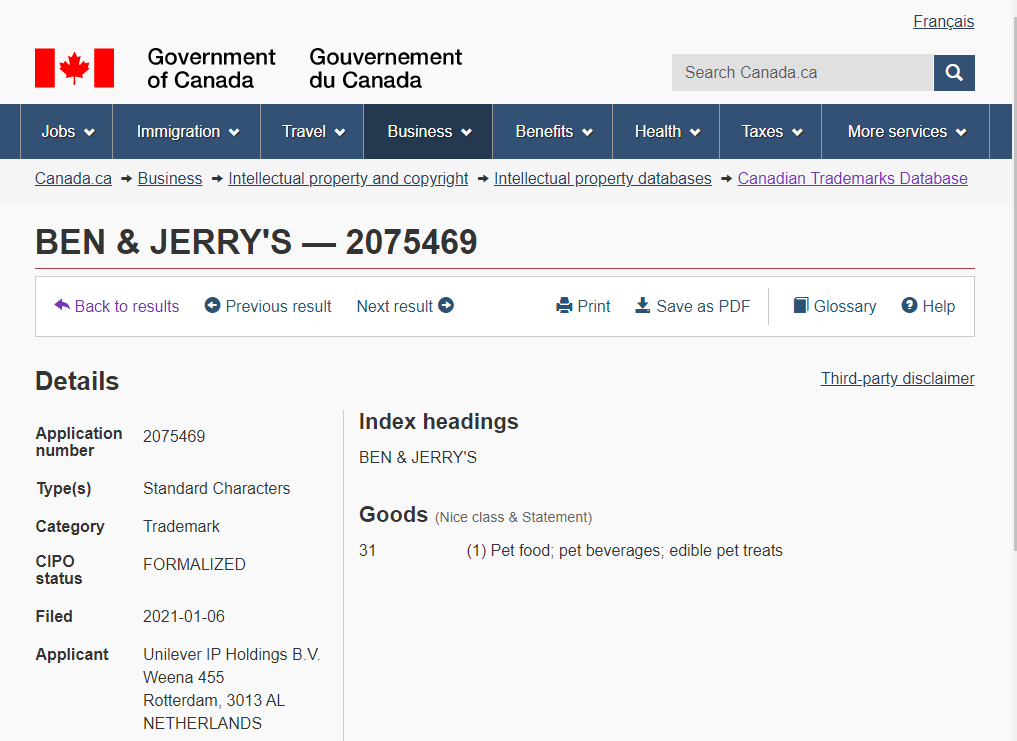Screen dimensions: 1017x741
Task: Click the Back to results arrow icon
Action: click(62, 305)
